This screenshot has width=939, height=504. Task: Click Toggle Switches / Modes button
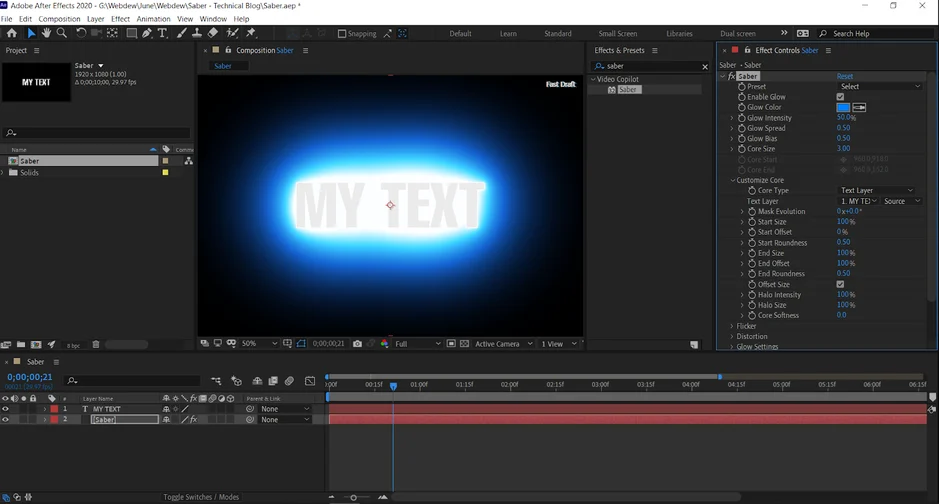(201, 497)
